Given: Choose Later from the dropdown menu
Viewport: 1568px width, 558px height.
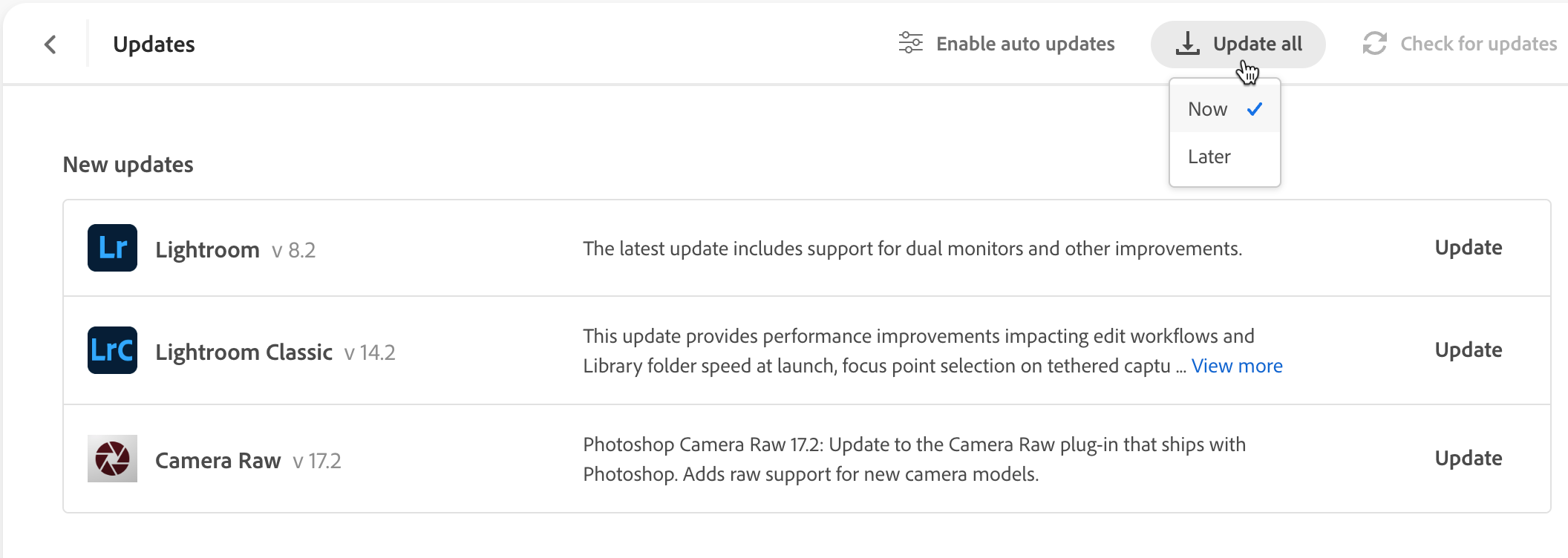Looking at the screenshot, I should (1209, 157).
